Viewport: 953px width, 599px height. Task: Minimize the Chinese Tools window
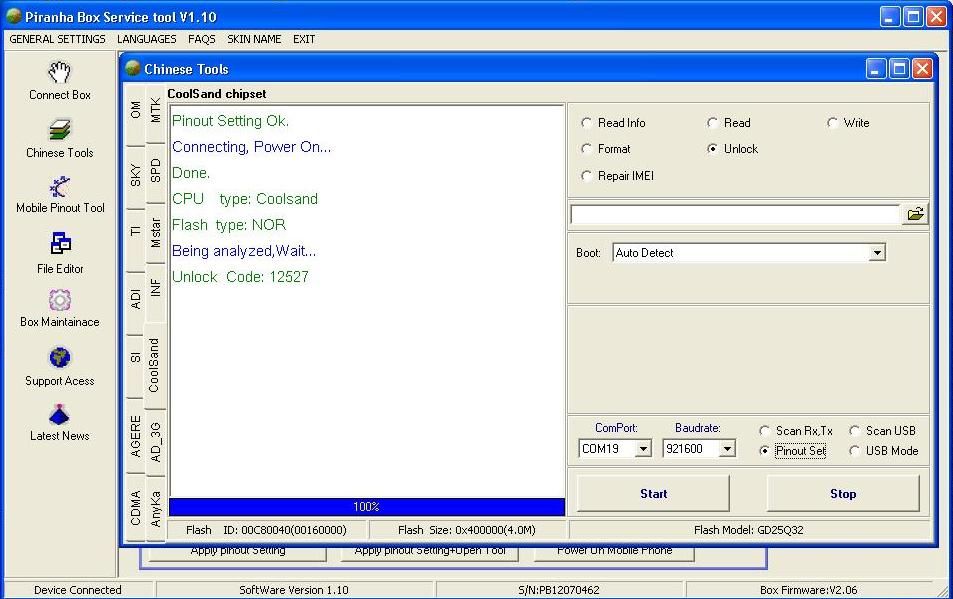pos(876,69)
